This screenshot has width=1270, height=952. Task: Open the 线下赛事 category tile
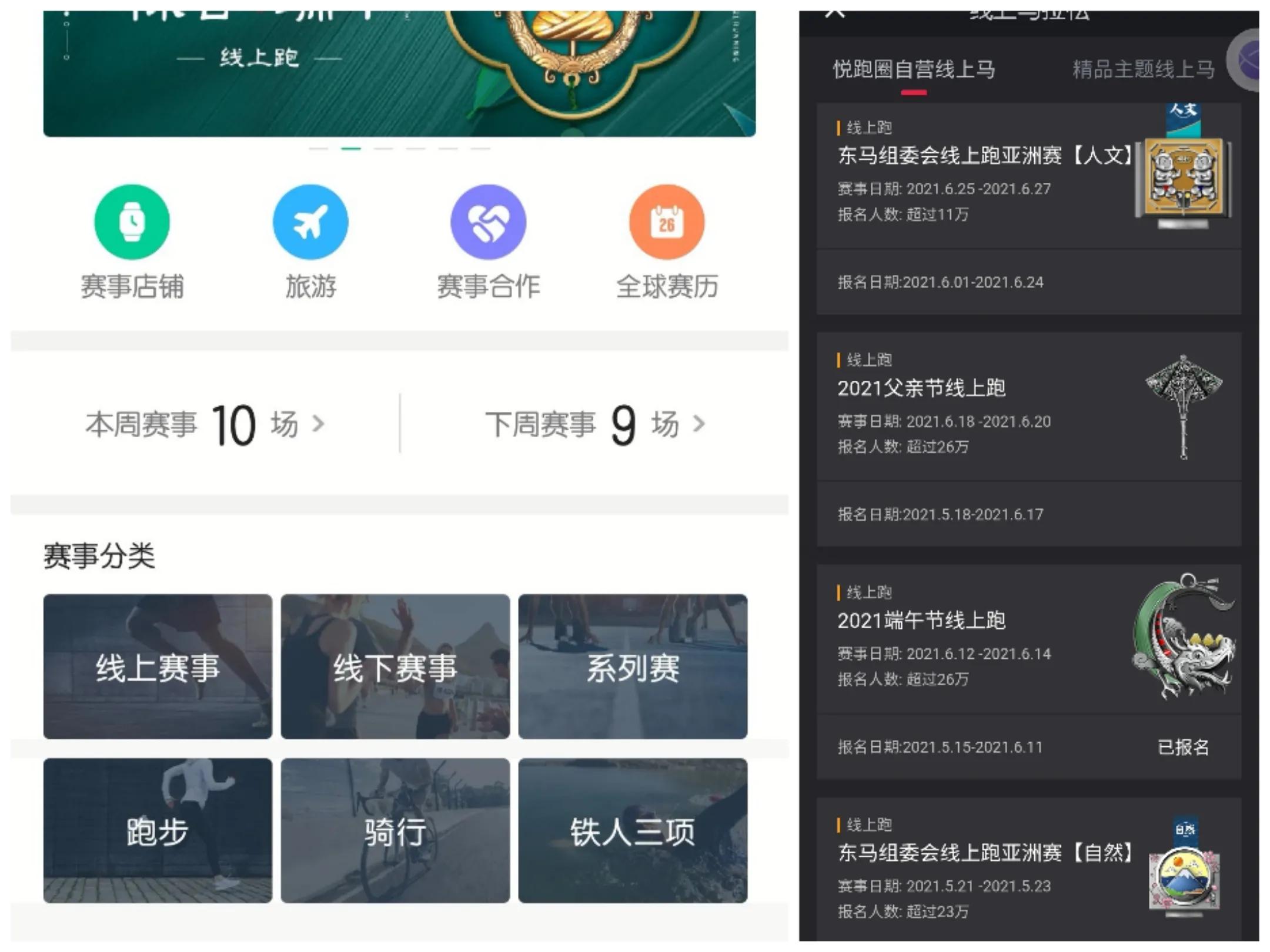pyautogui.click(x=395, y=666)
